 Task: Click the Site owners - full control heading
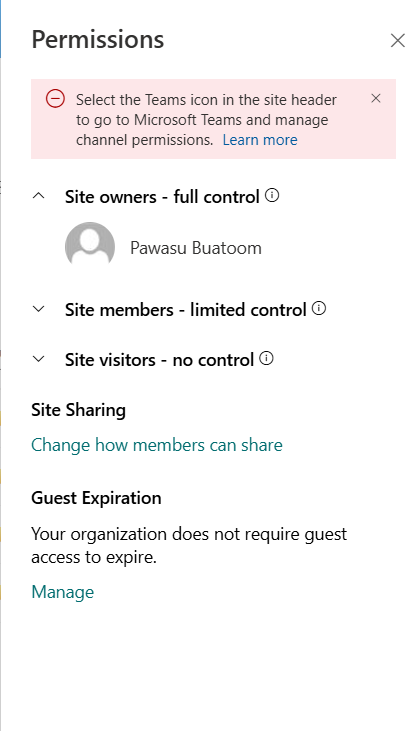pos(162,197)
